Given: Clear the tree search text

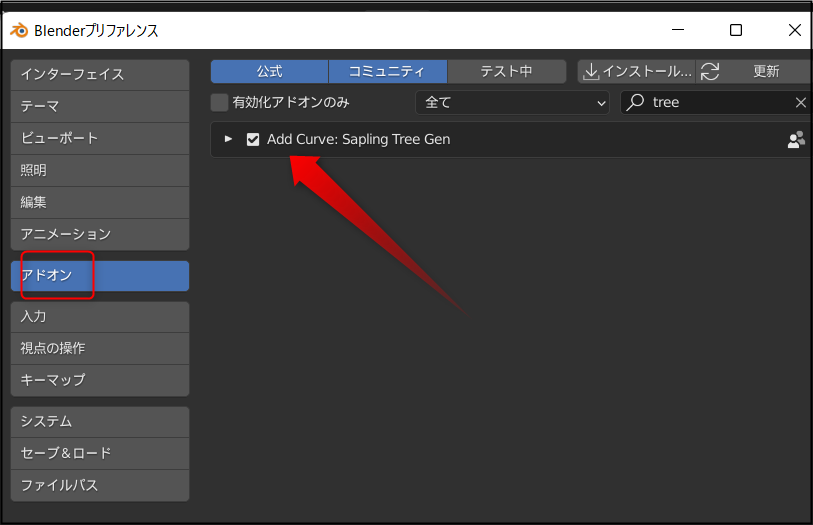Looking at the screenshot, I should (x=801, y=103).
